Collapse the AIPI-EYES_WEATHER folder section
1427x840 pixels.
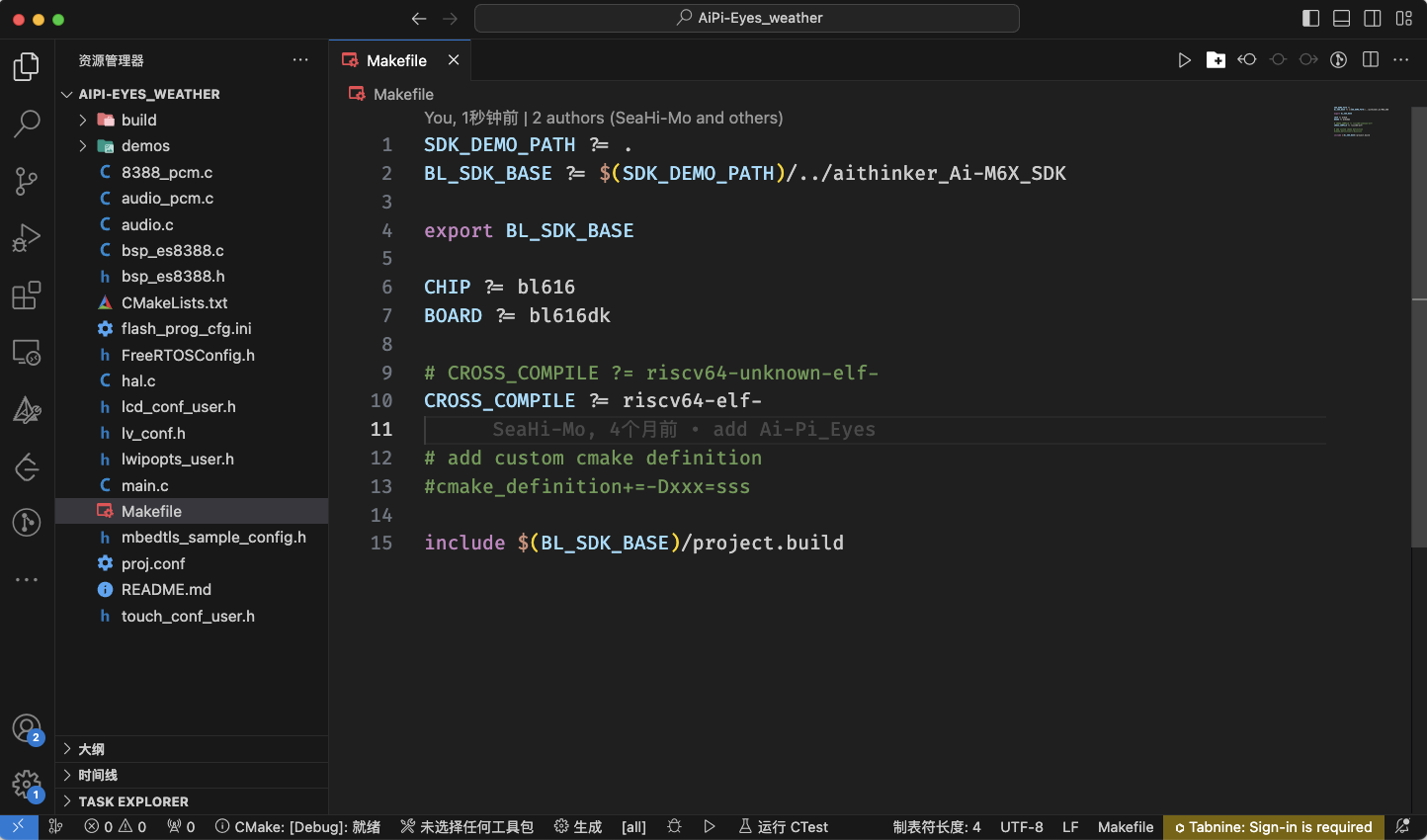click(x=192, y=94)
